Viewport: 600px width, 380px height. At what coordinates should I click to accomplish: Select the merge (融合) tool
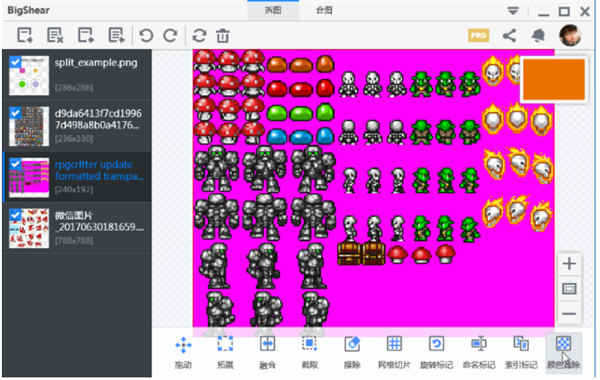click(x=267, y=352)
